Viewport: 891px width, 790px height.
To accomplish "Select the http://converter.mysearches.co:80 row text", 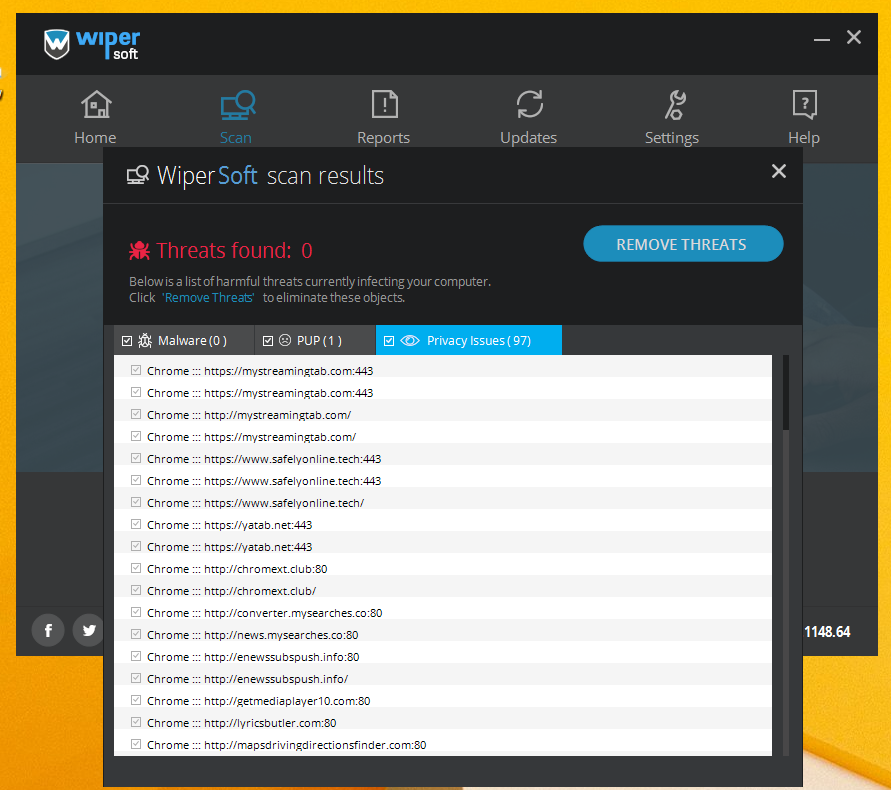I will pos(265,613).
